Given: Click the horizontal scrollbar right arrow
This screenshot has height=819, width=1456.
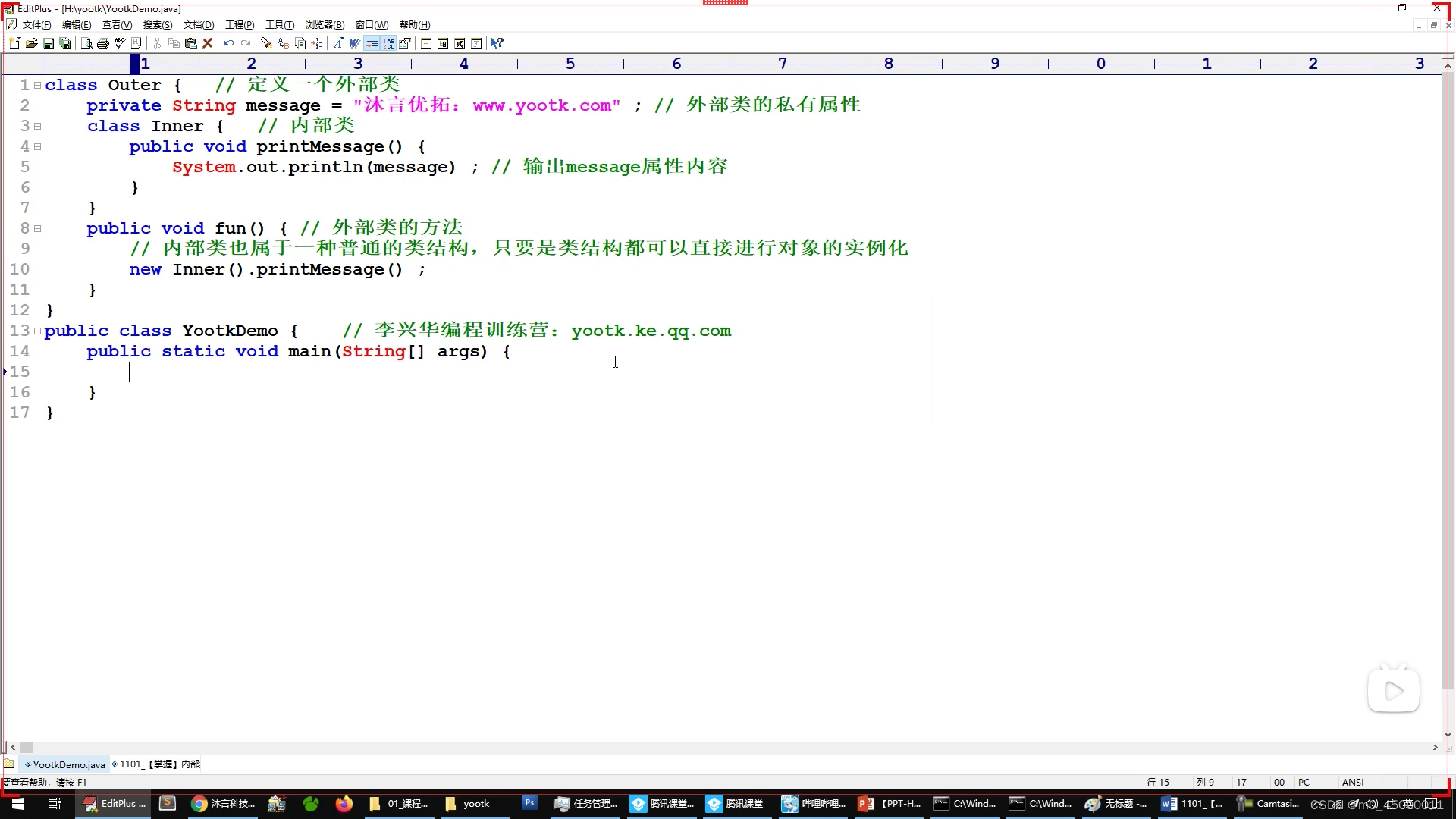Looking at the screenshot, I should (x=1435, y=748).
